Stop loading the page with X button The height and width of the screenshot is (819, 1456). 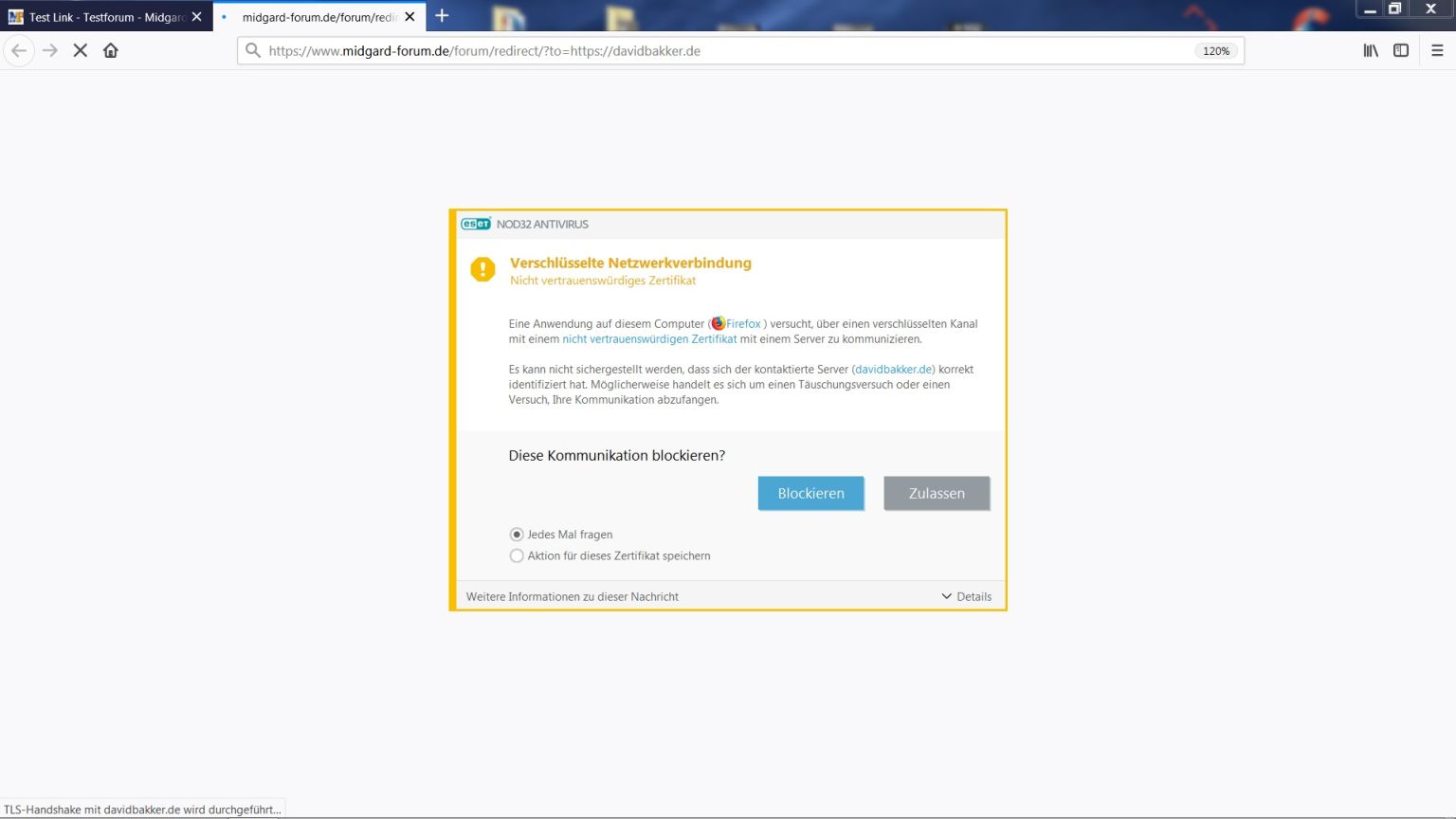pyautogui.click(x=81, y=50)
